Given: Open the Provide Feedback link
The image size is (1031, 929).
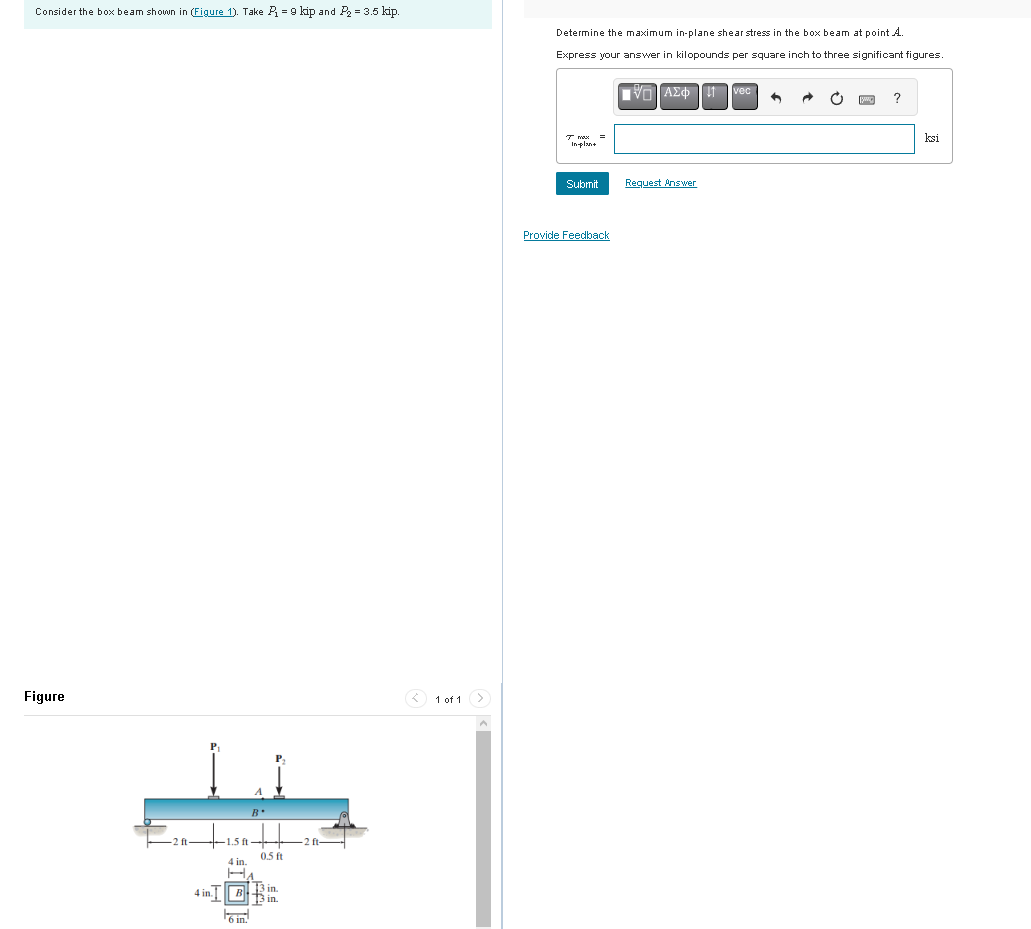Looking at the screenshot, I should (566, 235).
